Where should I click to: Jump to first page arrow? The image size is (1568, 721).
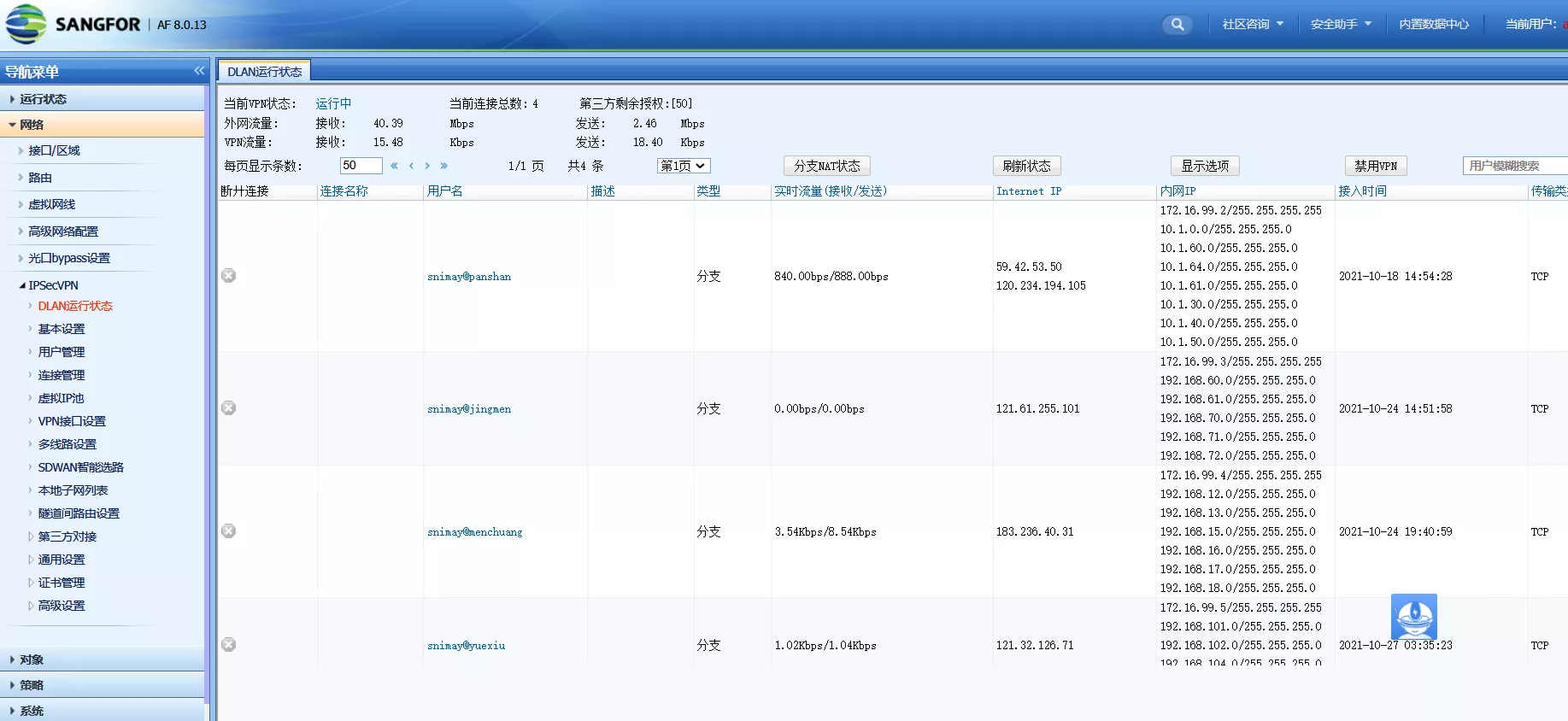tap(394, 166)
